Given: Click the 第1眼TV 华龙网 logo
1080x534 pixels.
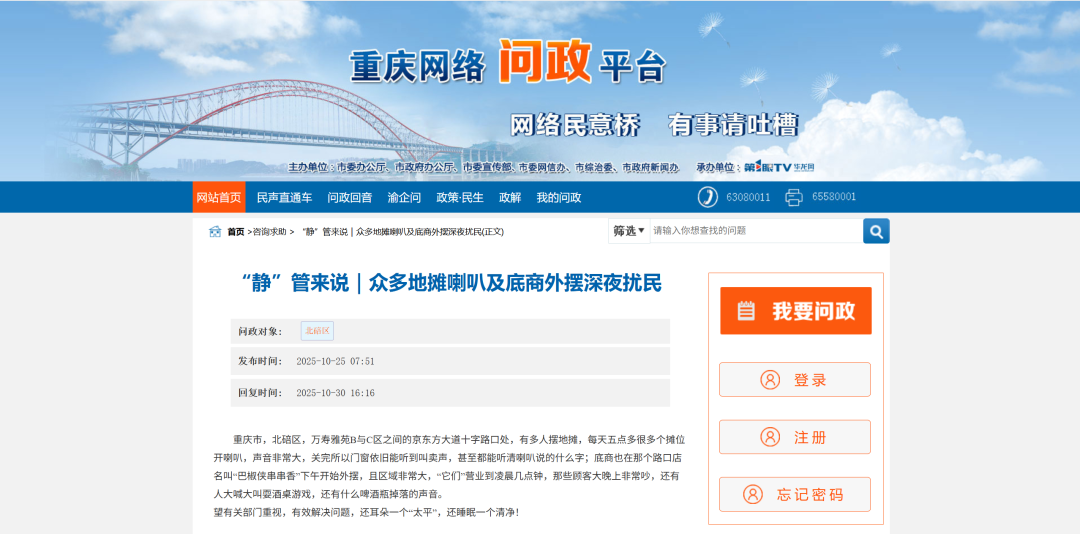Looking at the screenshot, I should point(779,167).
